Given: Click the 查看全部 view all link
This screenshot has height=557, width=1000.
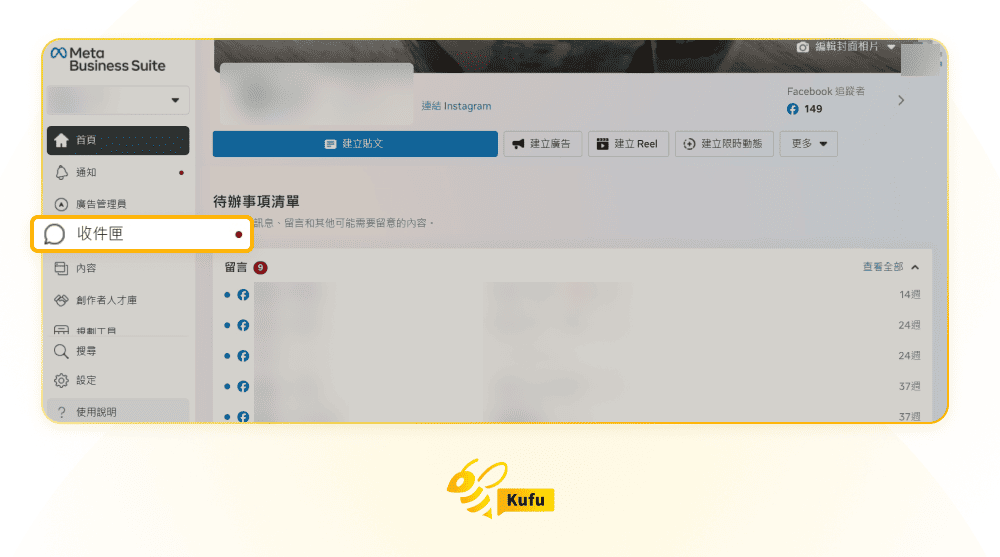Looking at the screenshot, I should pyautogui.click(x=883, y=267).
